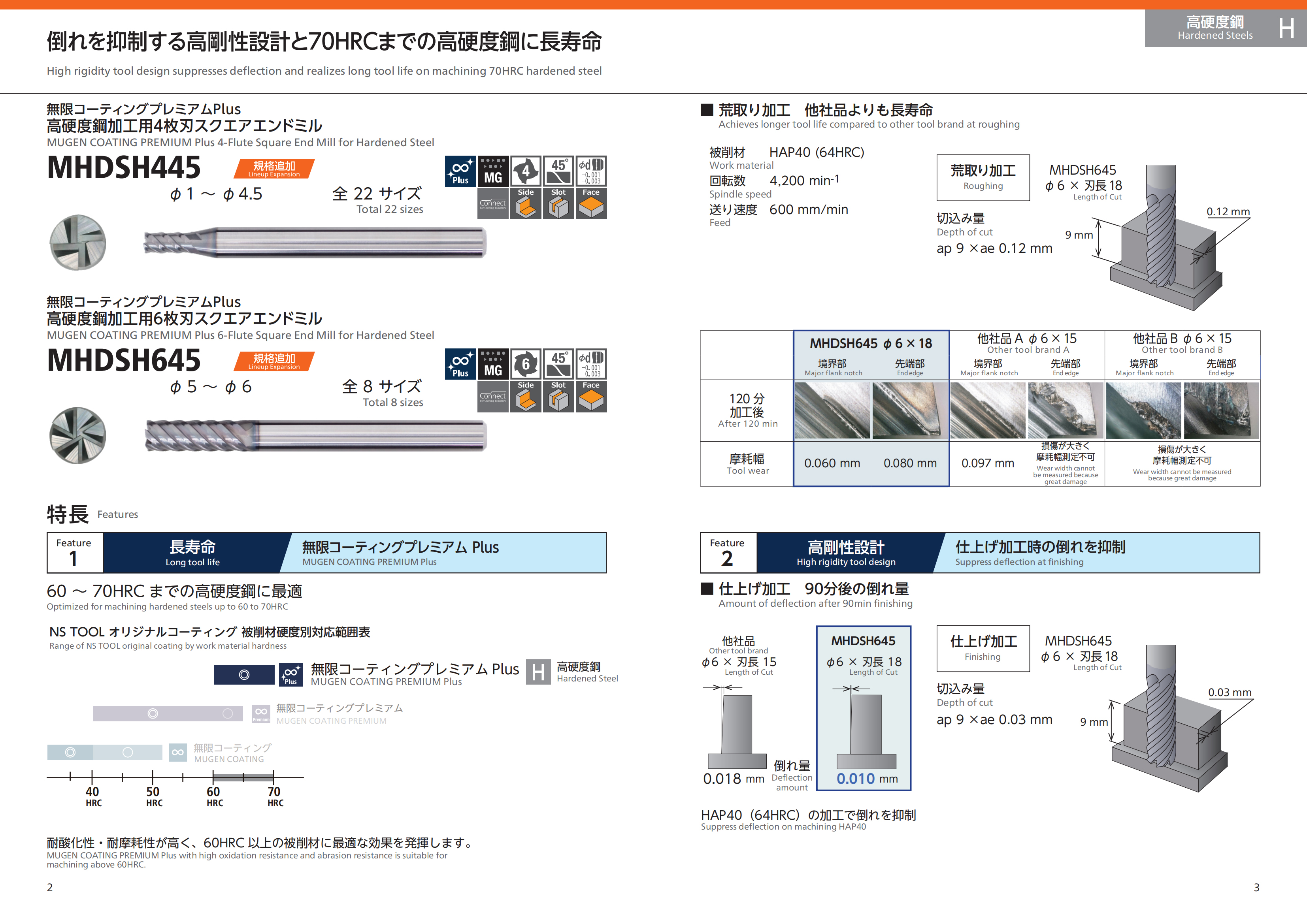Click the brand A major flank notch micrograph
Viewport: 1307px width, 924px height.
[x=988, y=410]
